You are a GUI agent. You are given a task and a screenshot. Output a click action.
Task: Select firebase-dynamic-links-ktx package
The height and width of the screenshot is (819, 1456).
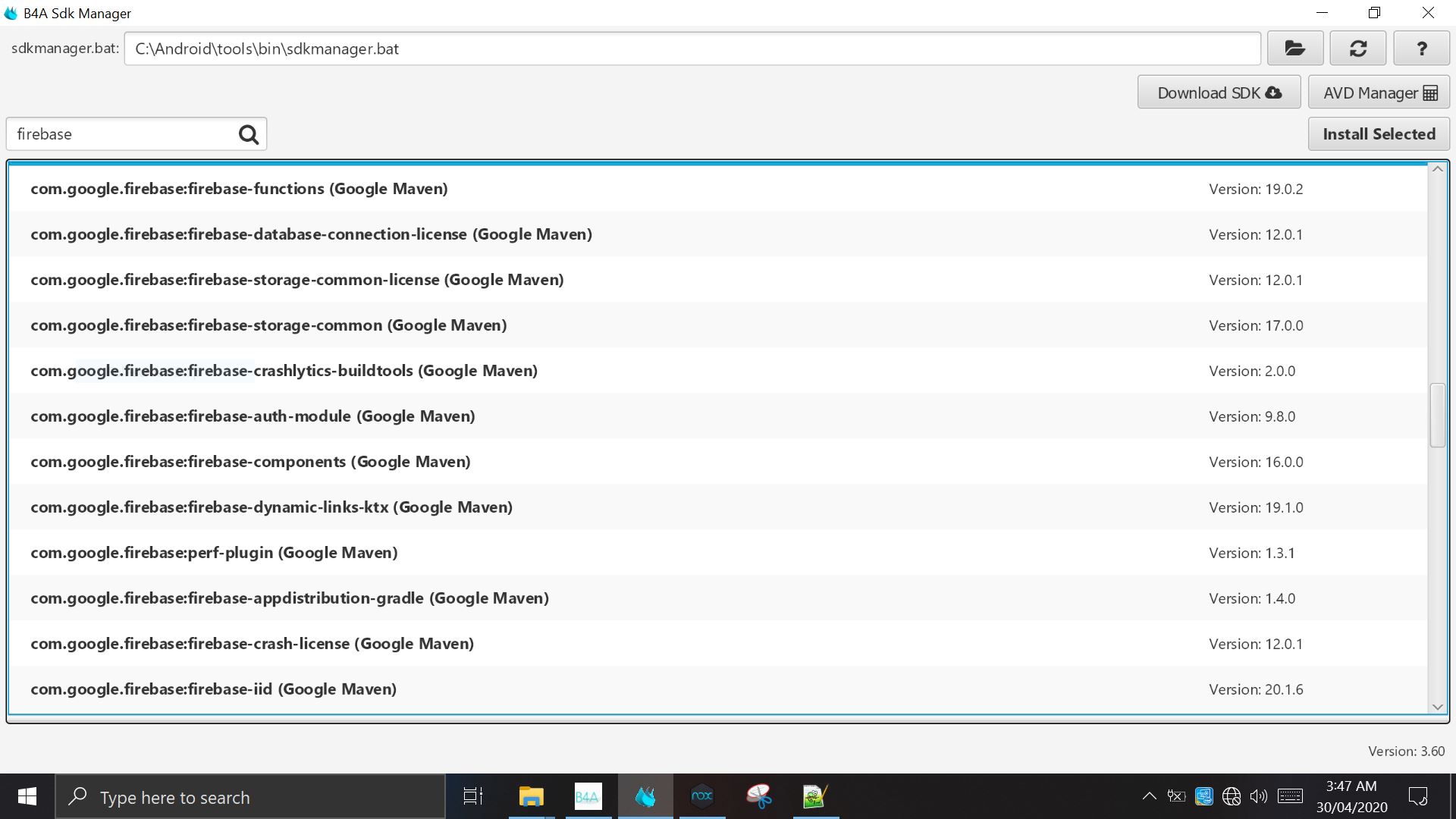pos(717,507)
